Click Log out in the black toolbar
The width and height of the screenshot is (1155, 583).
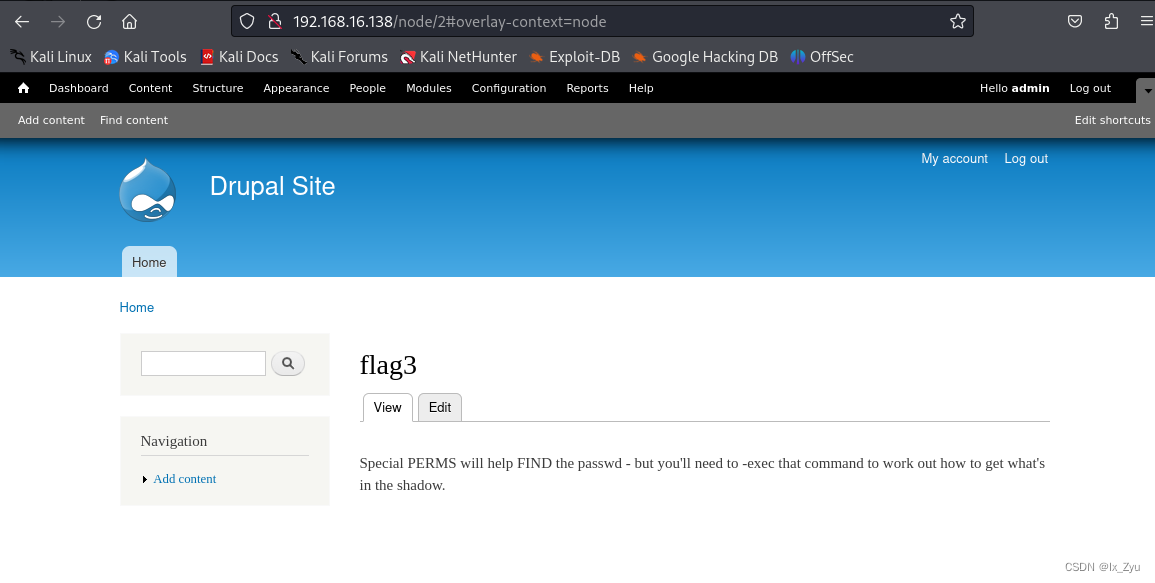click(x=1090, y=88)
